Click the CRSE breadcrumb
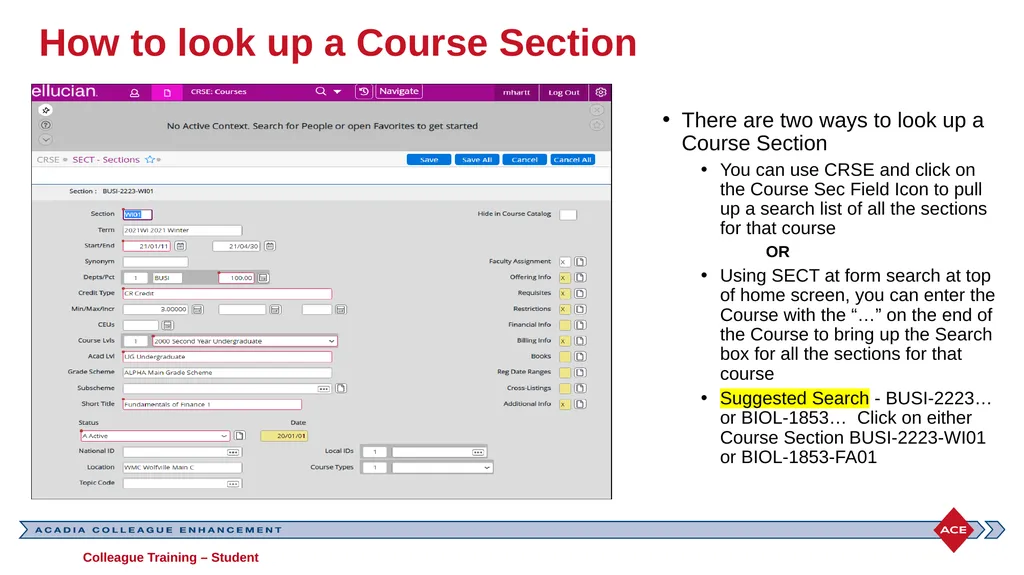 tap(48, 159)
